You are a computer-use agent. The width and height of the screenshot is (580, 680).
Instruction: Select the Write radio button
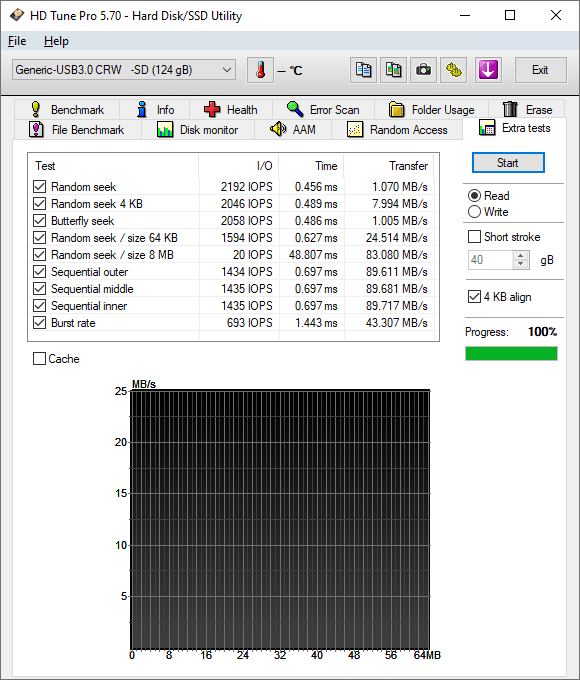(x=474, y=212)
